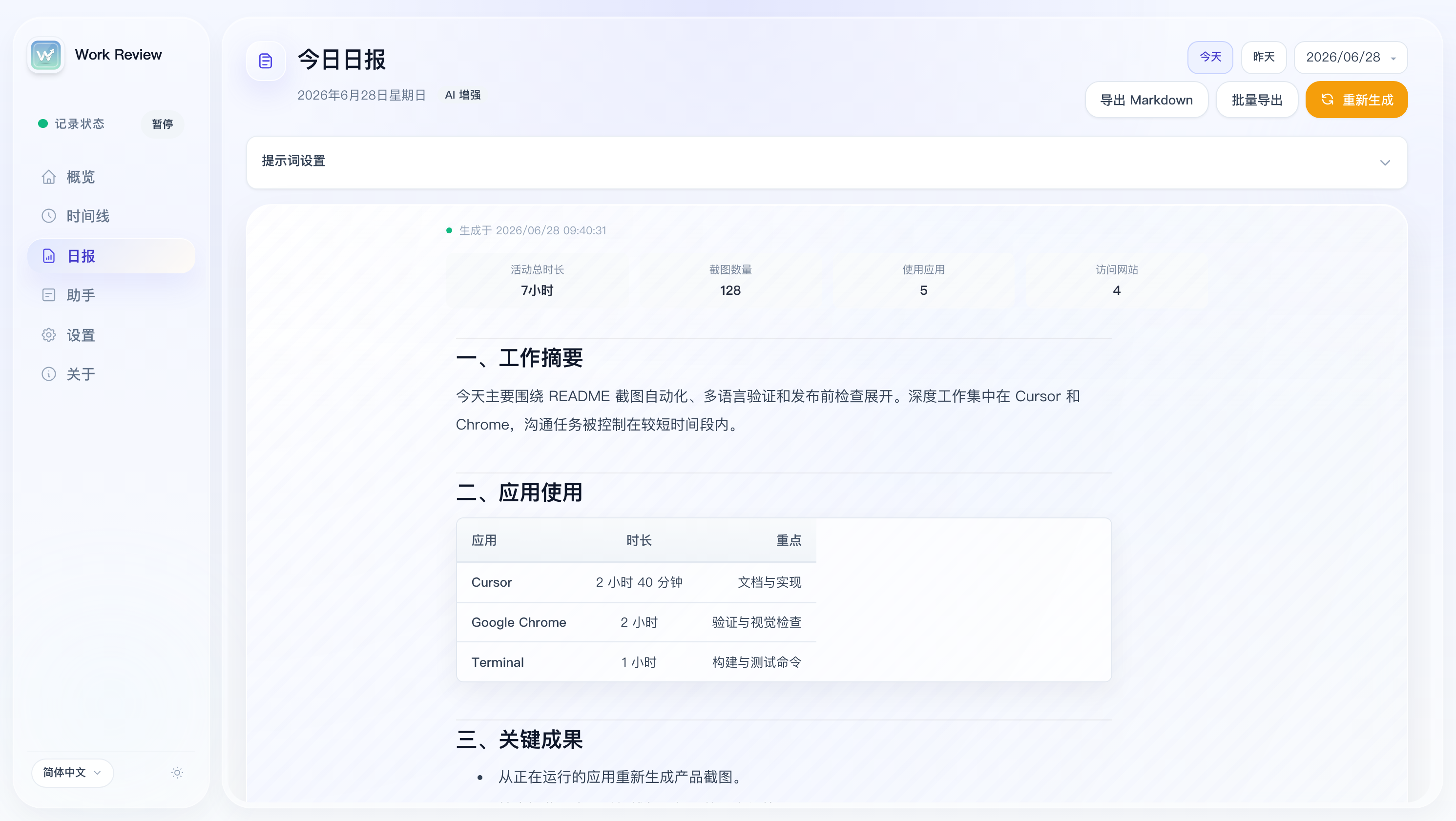The height and width of the screenshot is (821, 1456).
Task: Pause recording with the 暂停 toggle
Action: click(x=162, y=124)
